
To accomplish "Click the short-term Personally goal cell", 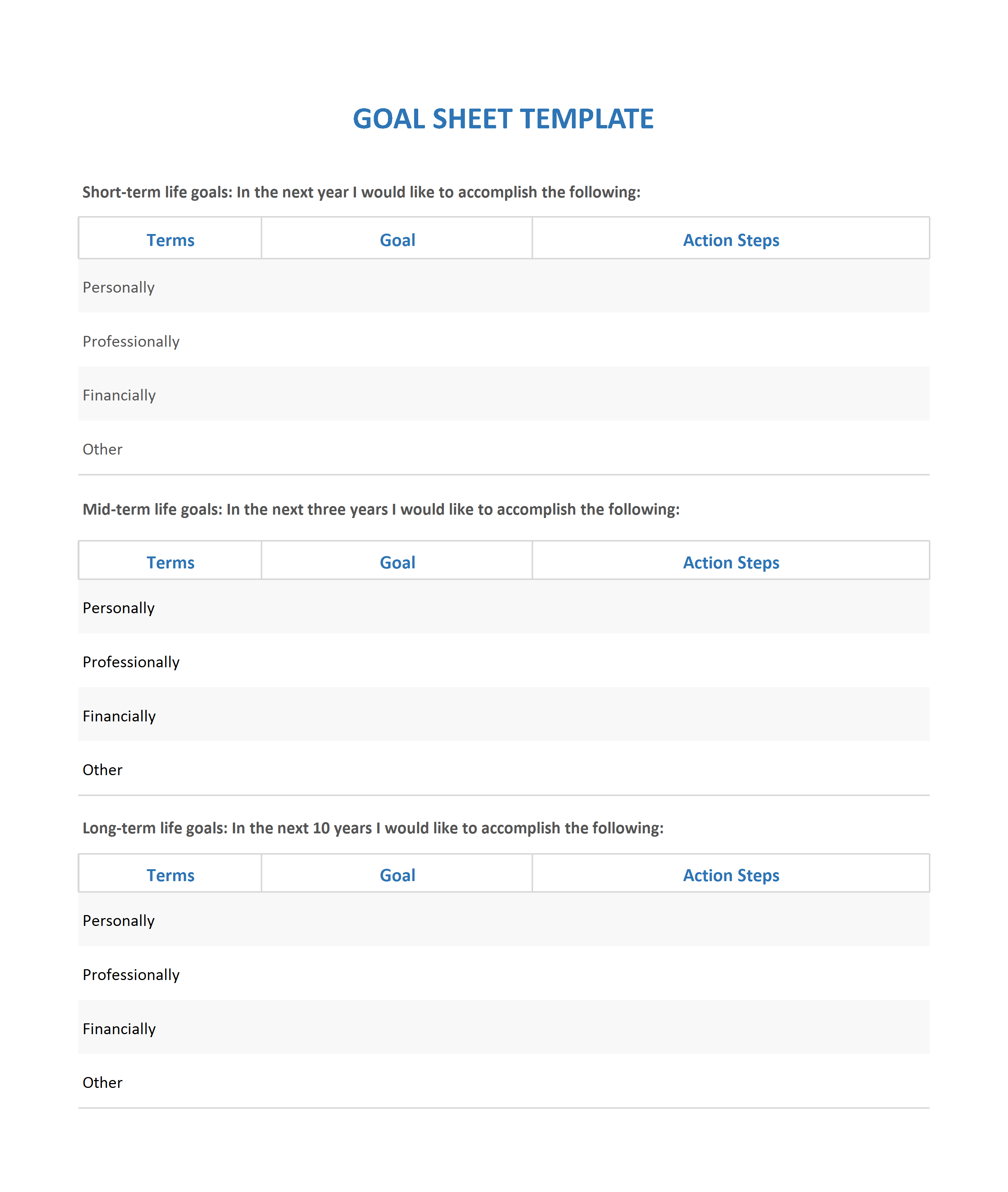I will (397, 286).
